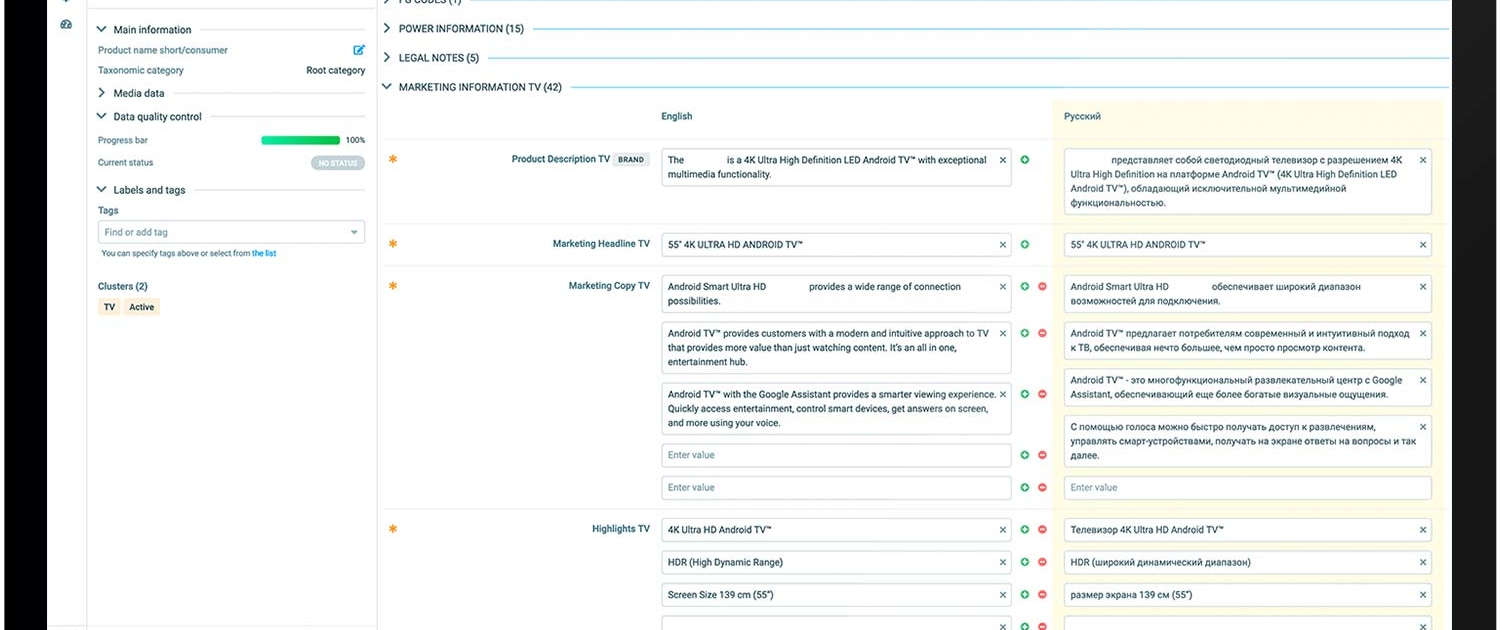This screenshot has width=1500, height=630.
Task: Collapse MARKETING INFORMATION TV (42) group
Action: coord(387,87)
